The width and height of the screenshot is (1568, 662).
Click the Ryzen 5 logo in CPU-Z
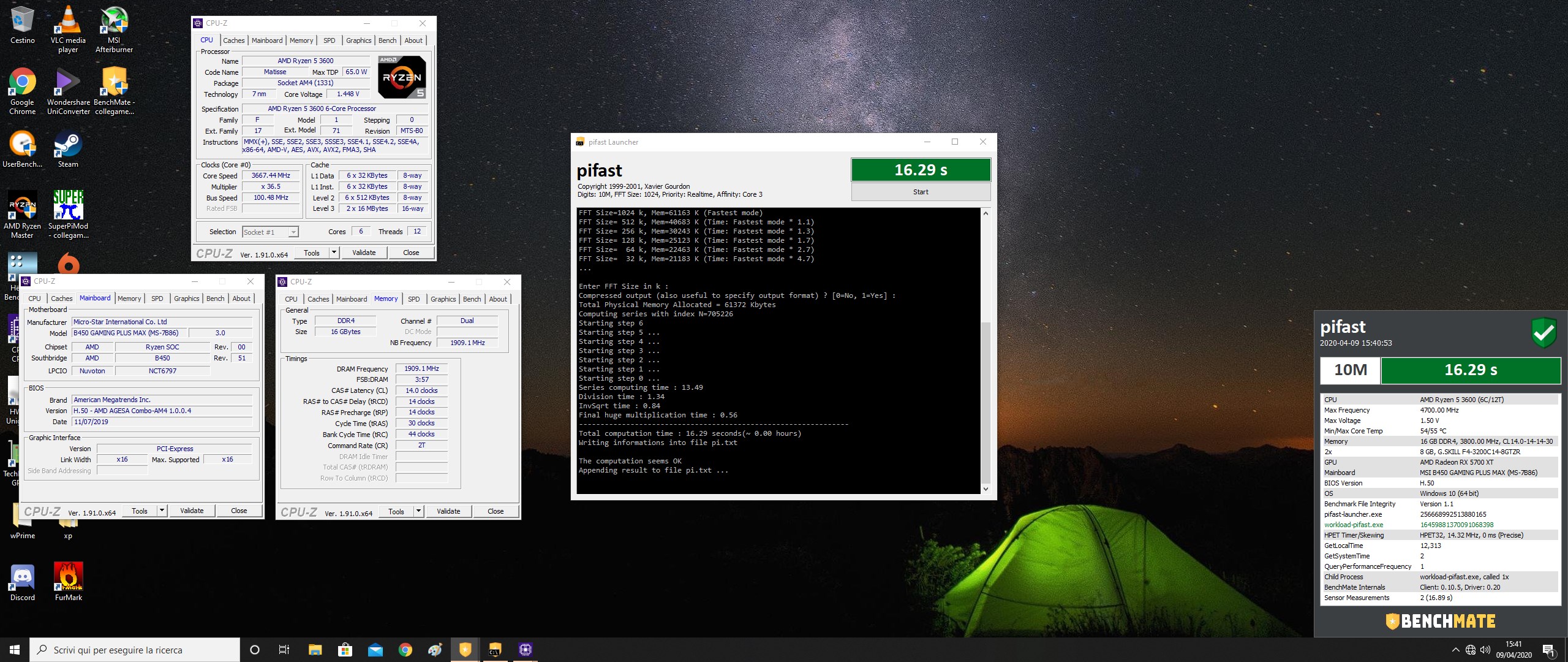(x=402, y=77)
